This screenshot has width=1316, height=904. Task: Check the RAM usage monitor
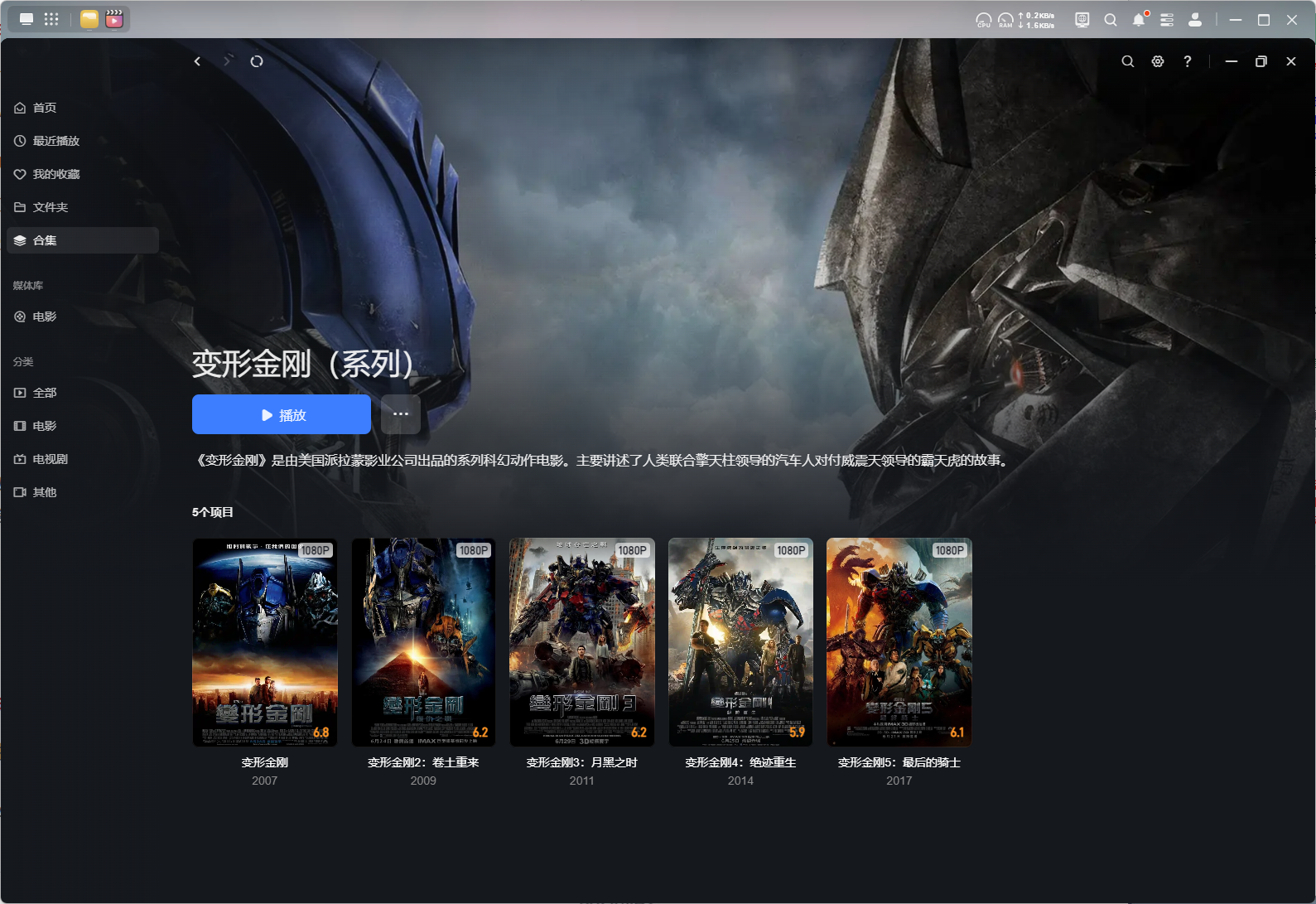tap(1005, 20)
